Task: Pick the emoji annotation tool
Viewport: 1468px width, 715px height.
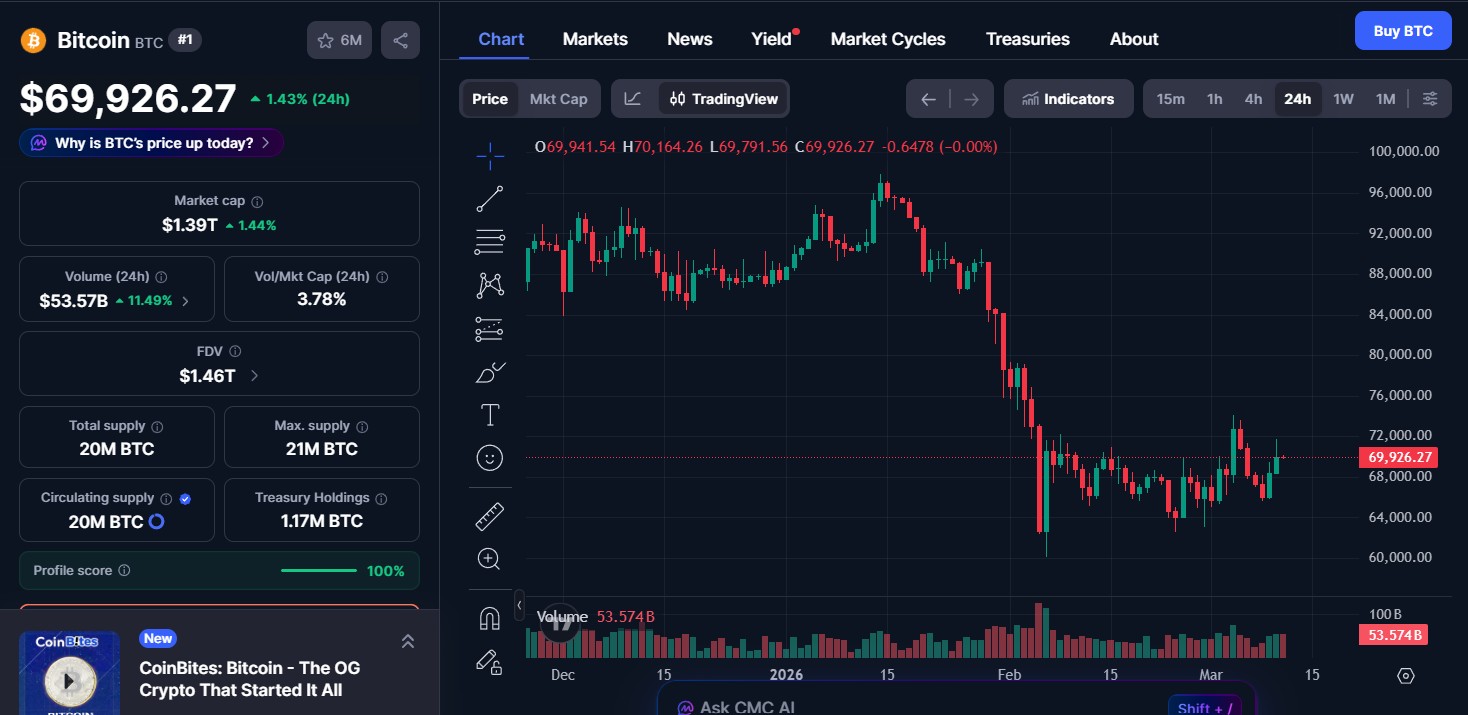Action: tap(490, 458)
